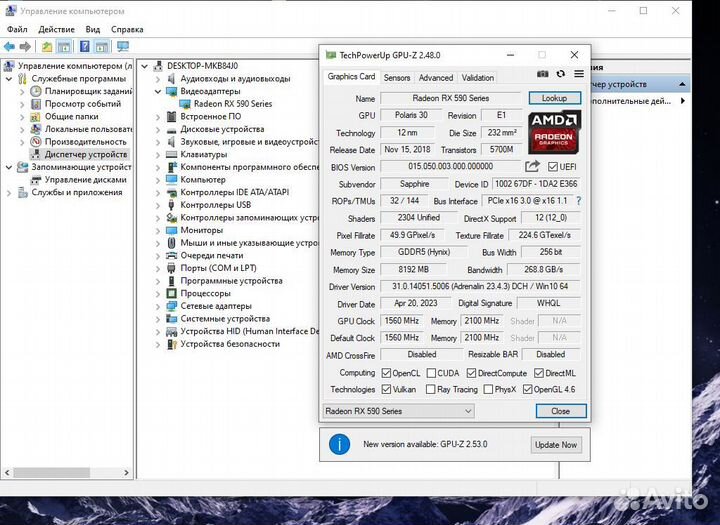720x525 pixels.
Task: Click the GPU-Z refresh icon
Action: click(x=561, y=74)
